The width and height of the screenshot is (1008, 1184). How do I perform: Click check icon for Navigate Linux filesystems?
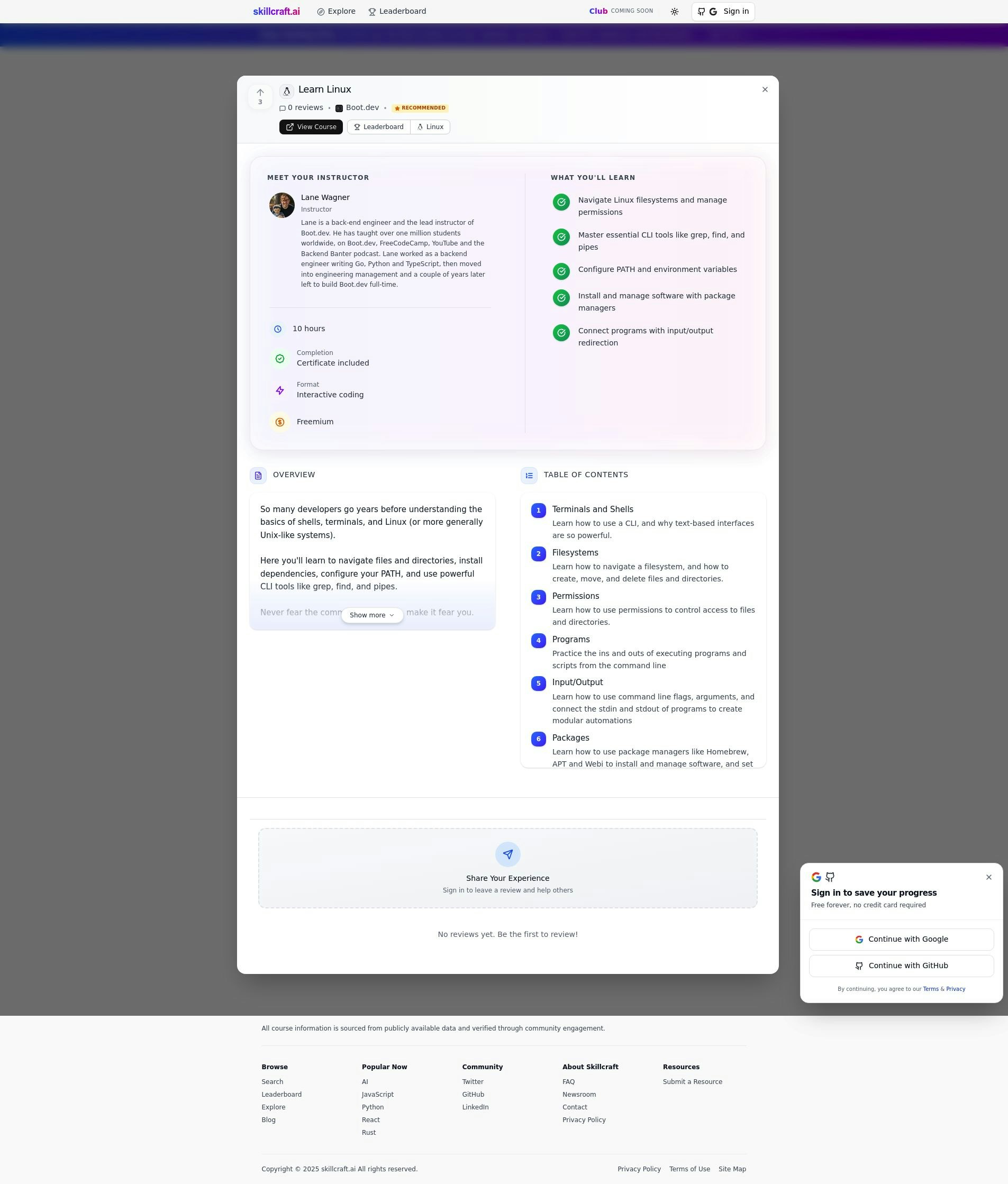[x=561, y=202]
